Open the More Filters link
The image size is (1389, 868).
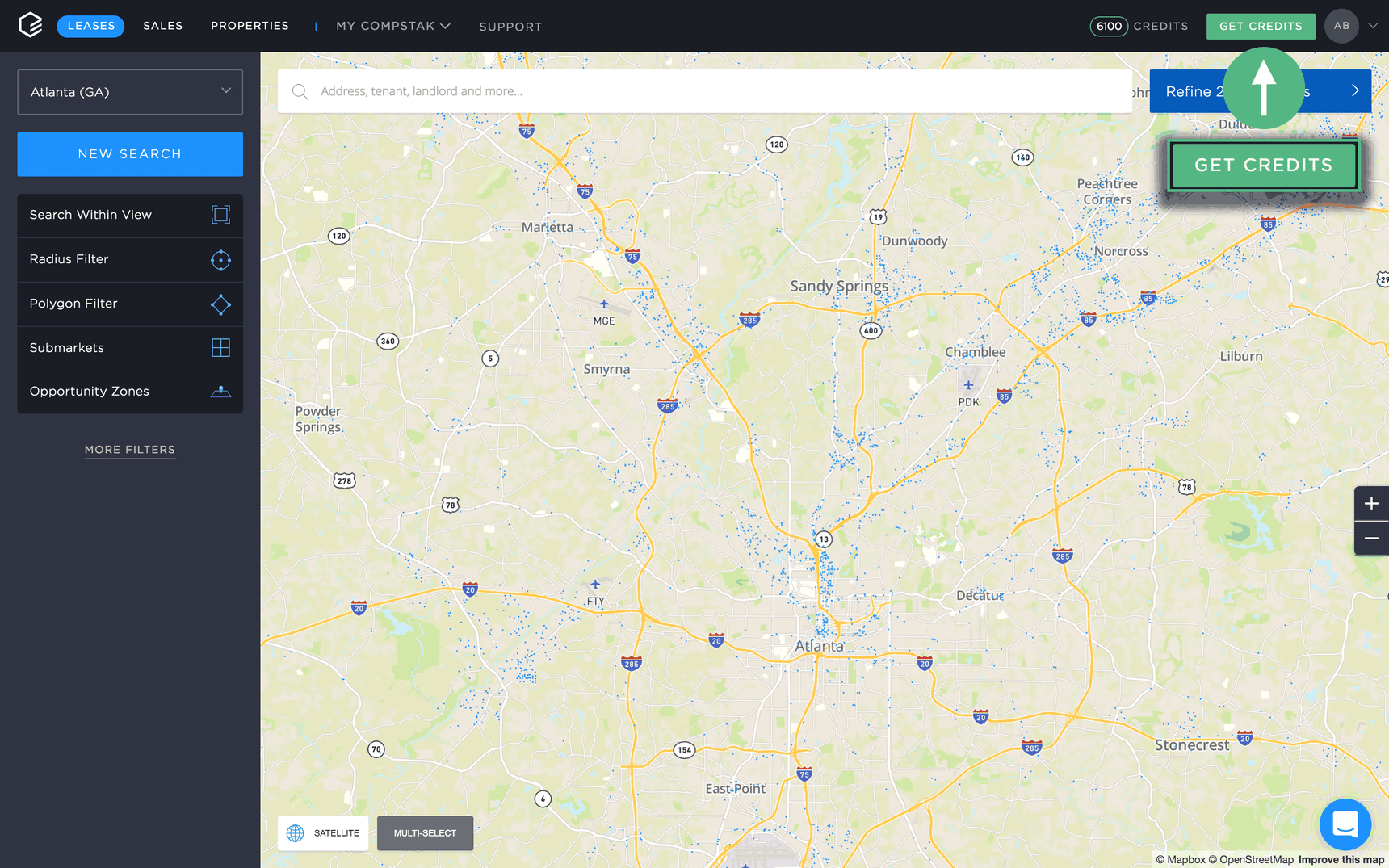coord(130,450)
